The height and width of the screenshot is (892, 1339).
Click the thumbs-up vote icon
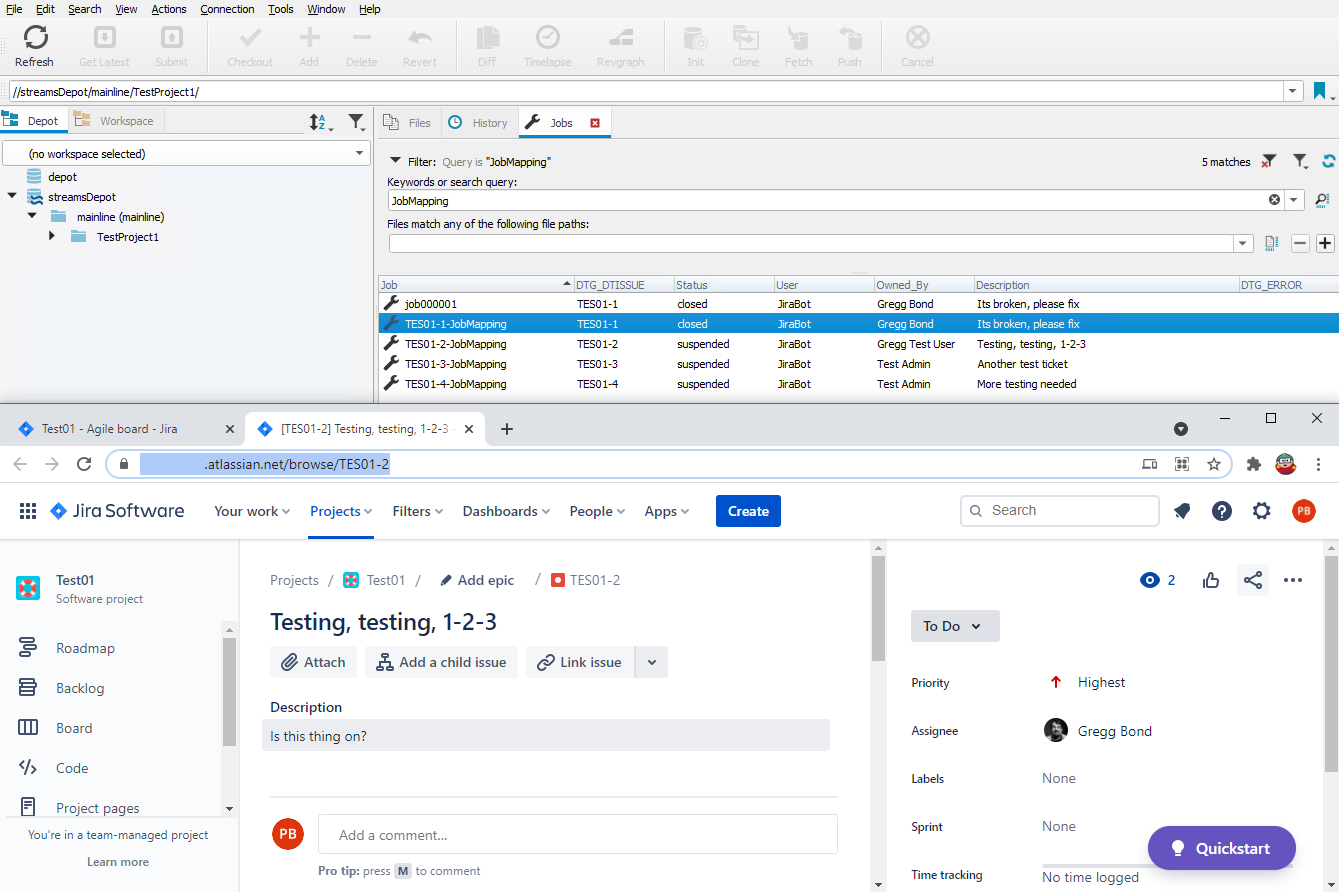click(1211, 580)
